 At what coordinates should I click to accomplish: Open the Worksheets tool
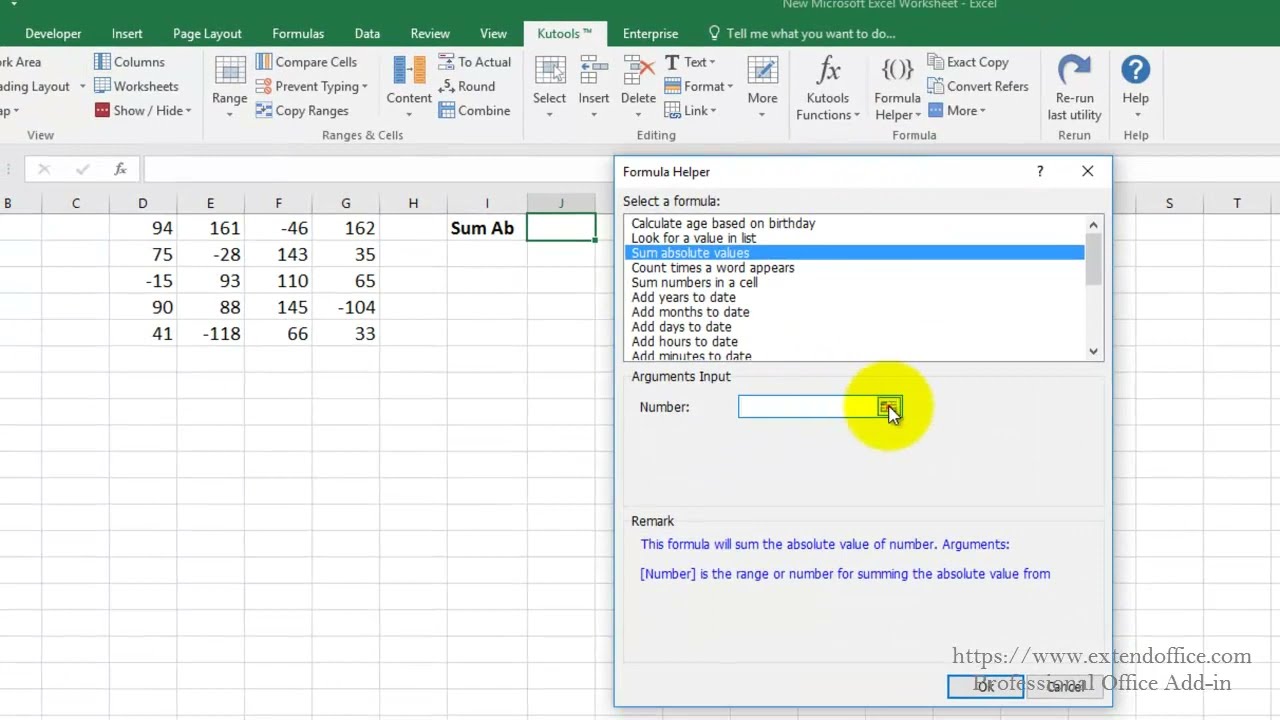click(x=136, y=86)
